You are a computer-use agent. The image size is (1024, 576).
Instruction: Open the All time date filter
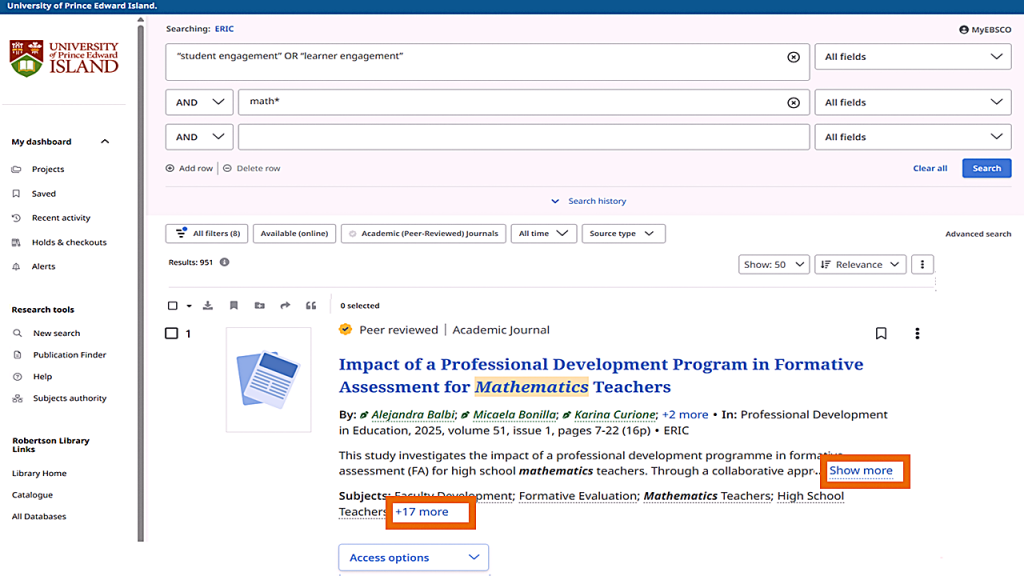tap(543, 234)
